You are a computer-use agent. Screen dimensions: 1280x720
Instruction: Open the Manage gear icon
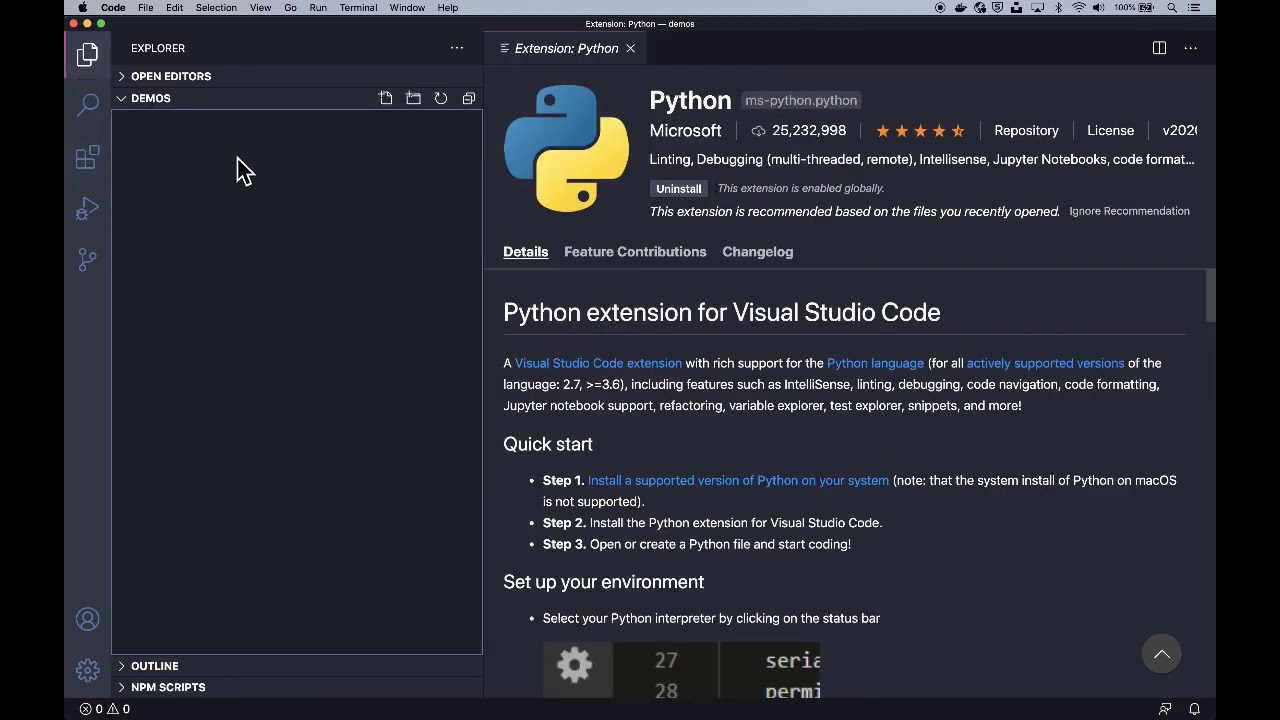[x=88, y=670]
